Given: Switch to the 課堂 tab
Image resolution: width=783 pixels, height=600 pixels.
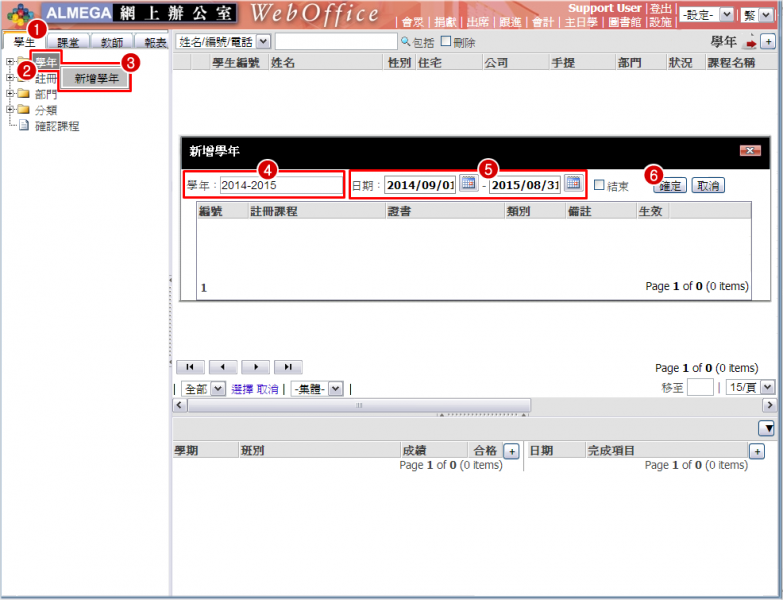Looking at the screenshot, I should [x=68, y=42].
